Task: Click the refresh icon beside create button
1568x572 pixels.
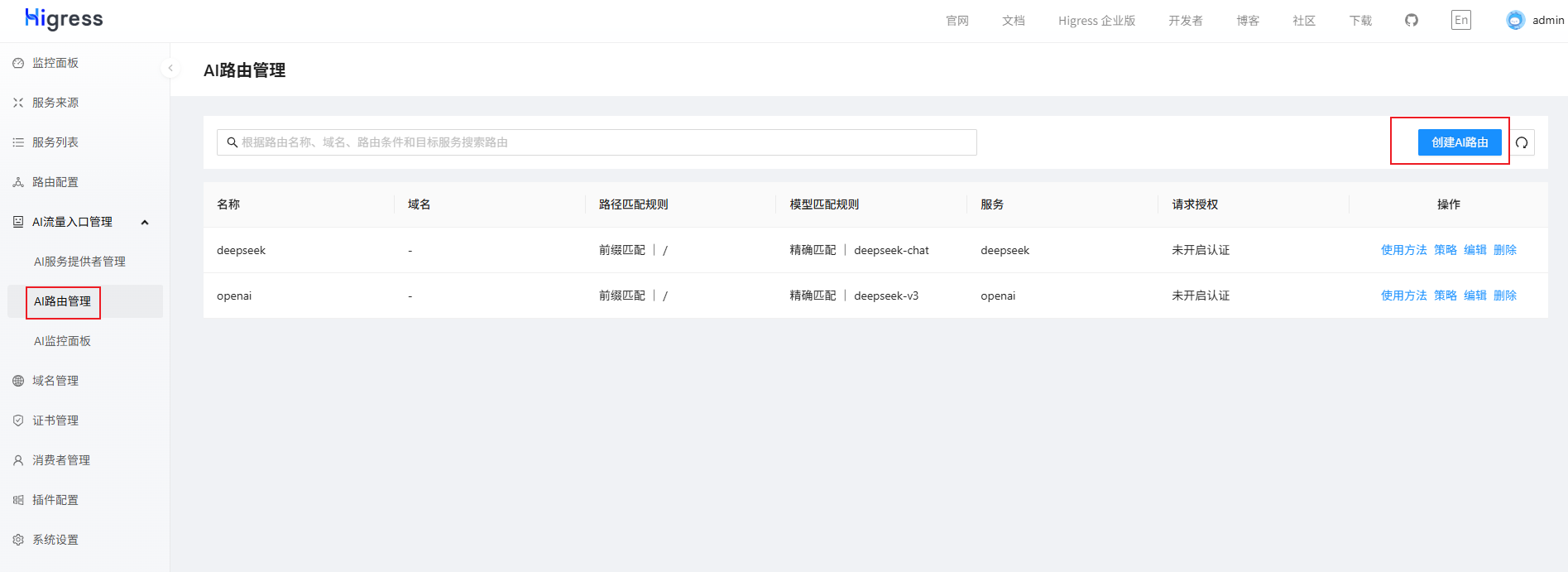Action: pos(1522,142)
